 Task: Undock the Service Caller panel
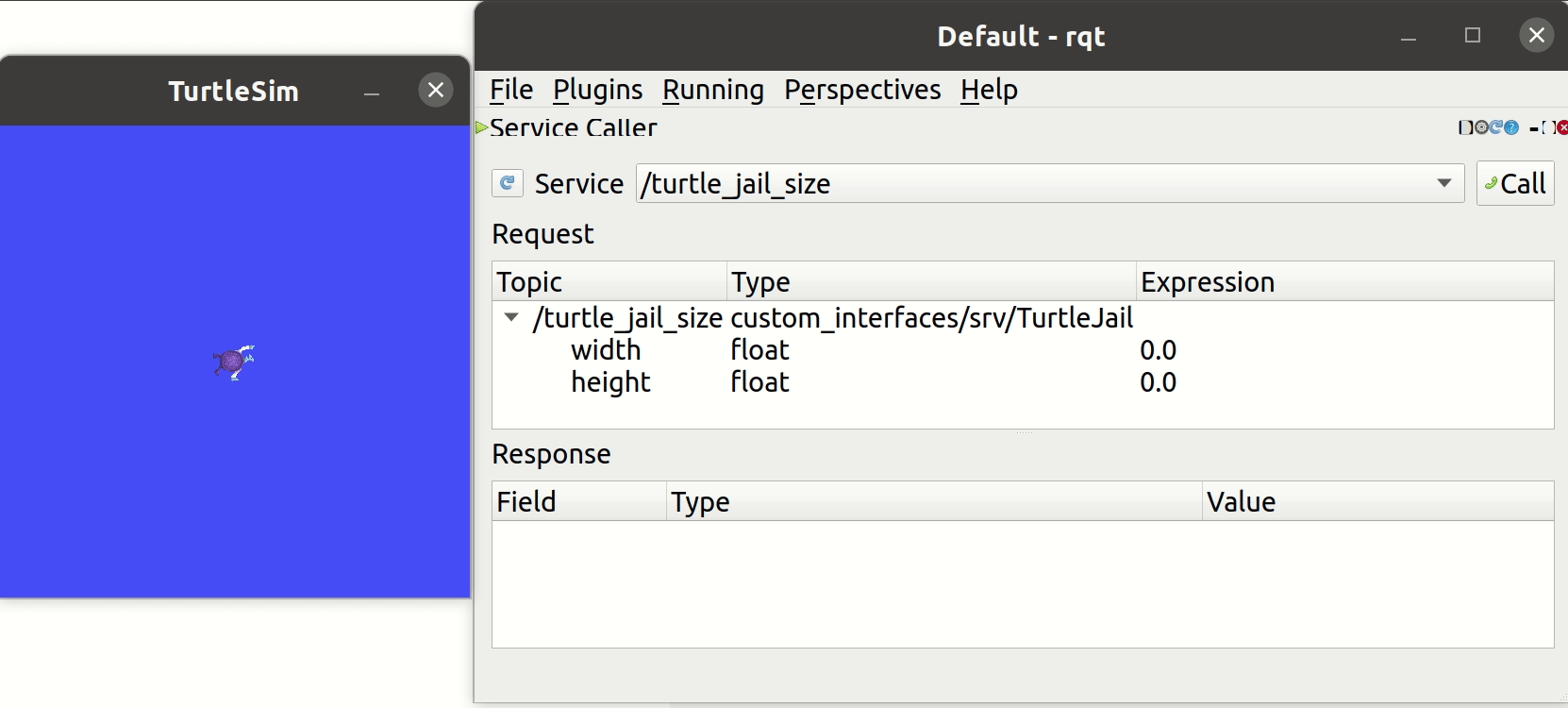coord(1549,127)
